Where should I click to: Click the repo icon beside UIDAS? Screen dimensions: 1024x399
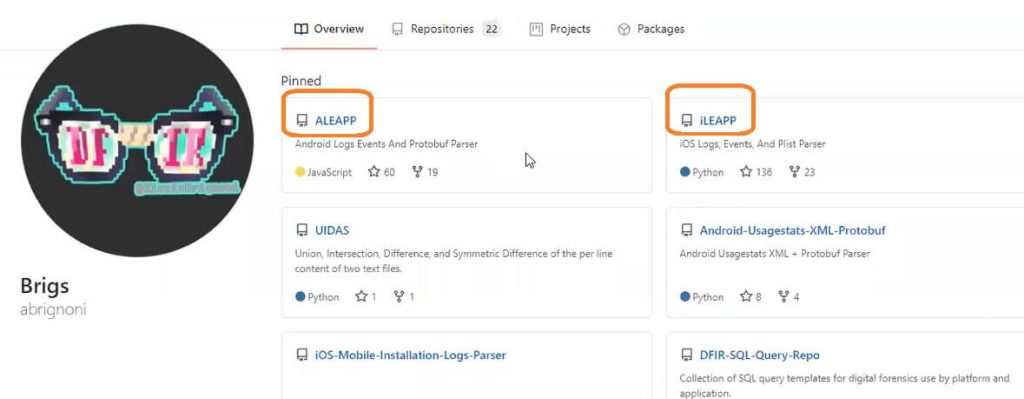301,231
